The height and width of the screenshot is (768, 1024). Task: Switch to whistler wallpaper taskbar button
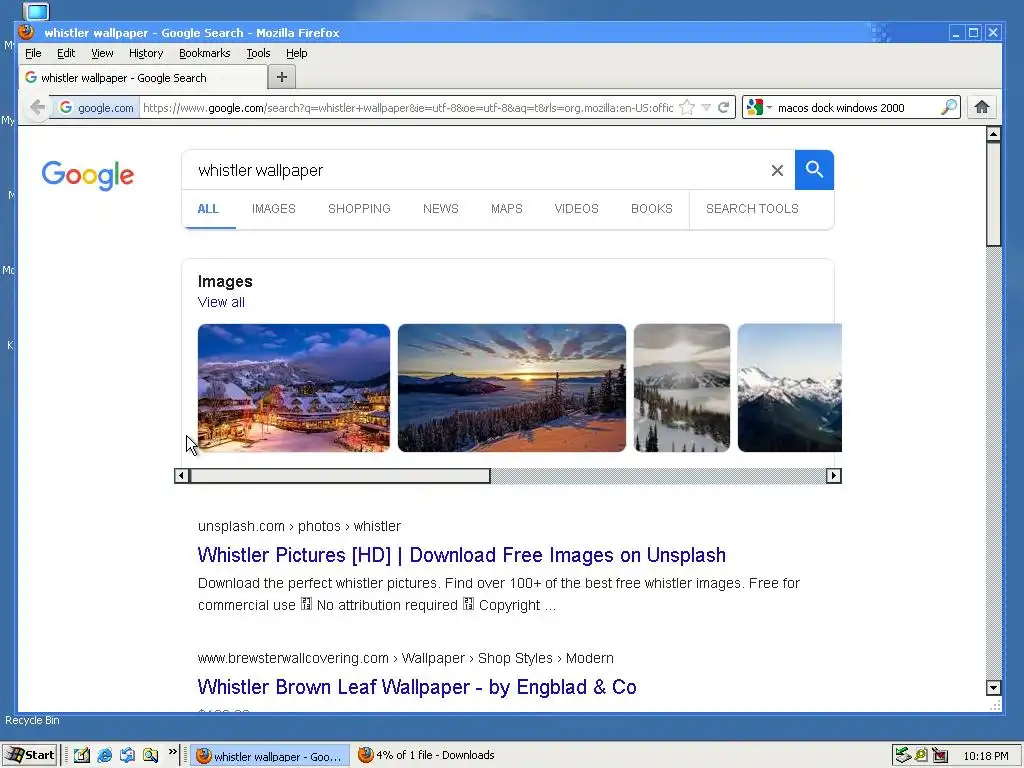pyautogui.click(x=270, y=756)
